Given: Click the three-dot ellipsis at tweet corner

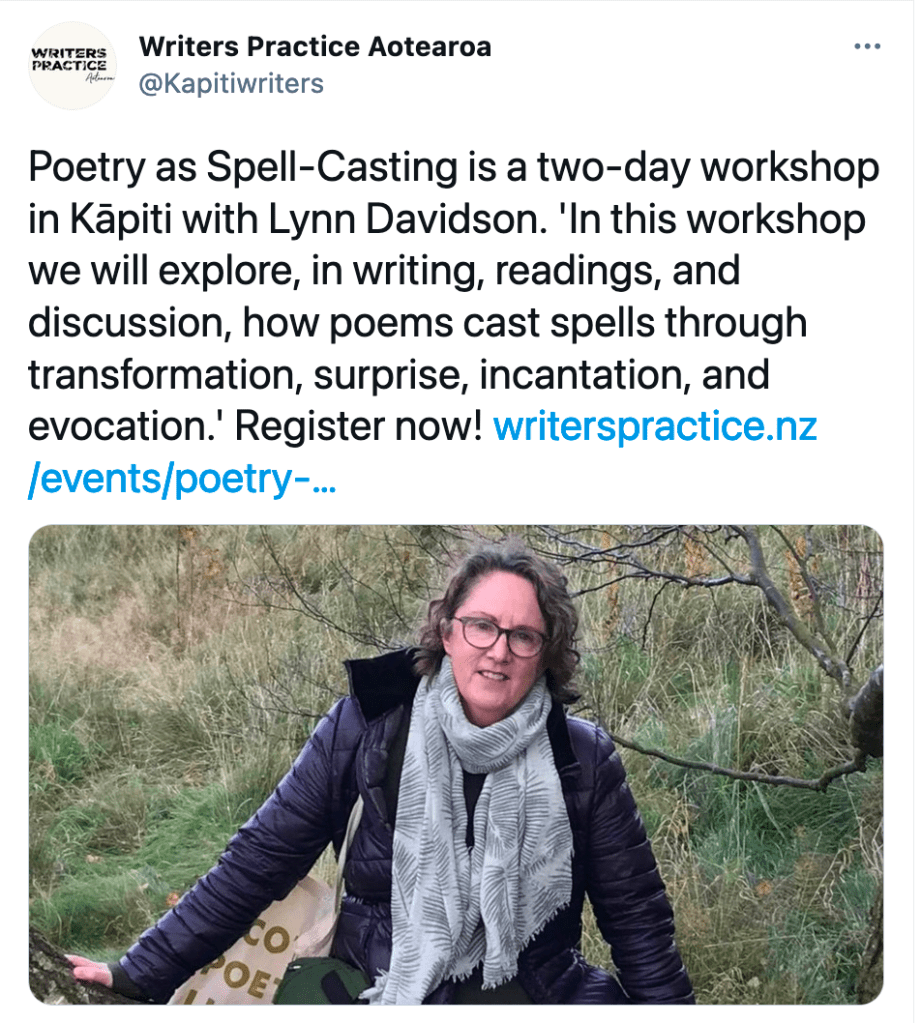Looking at the screenshot, I should pos(866,47).
